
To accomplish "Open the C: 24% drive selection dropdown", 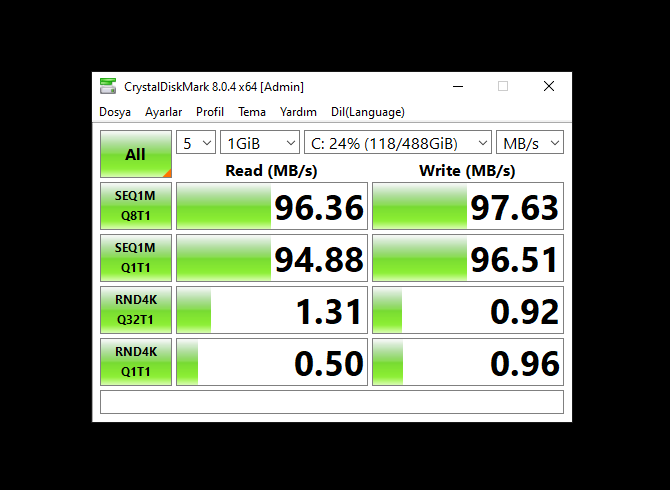I will pos(398,143).
